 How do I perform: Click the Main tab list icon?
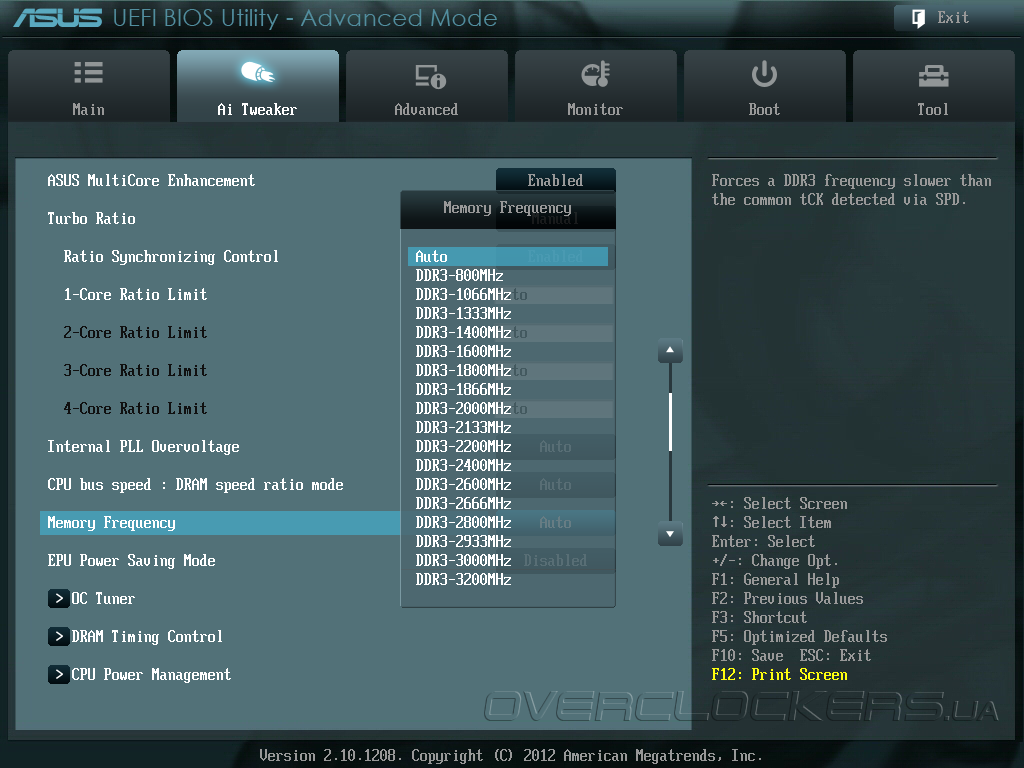point(88,72)
